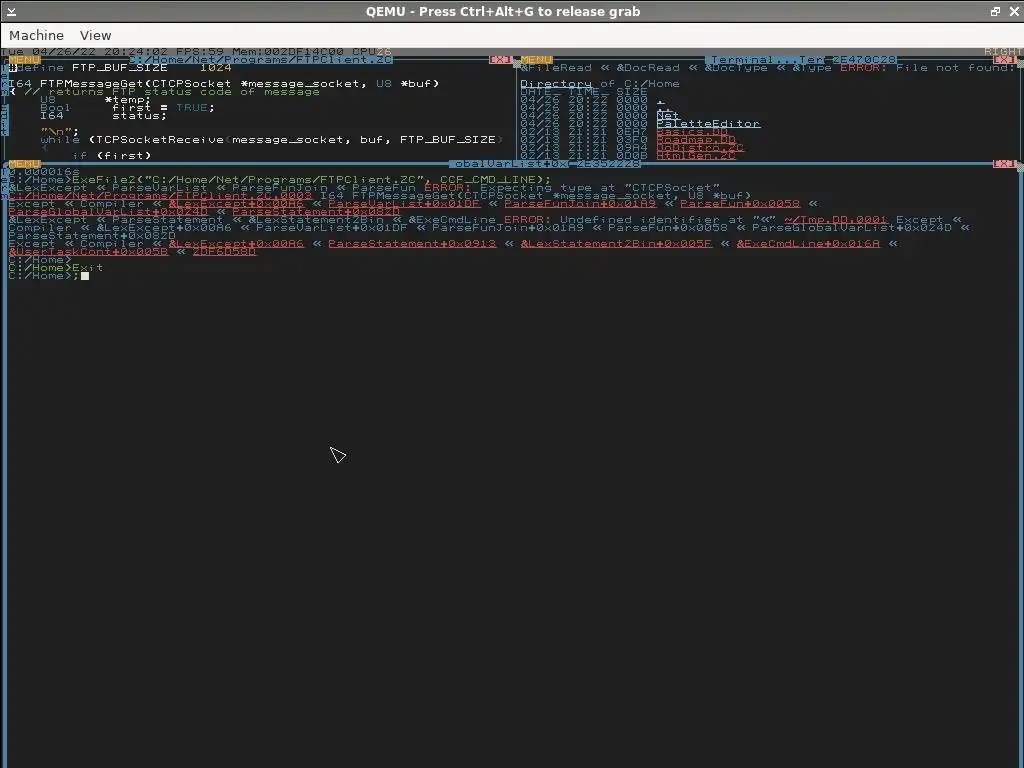
Task: Follow the ParseStatement+0x082D link
Action: [x=316, y=212]
